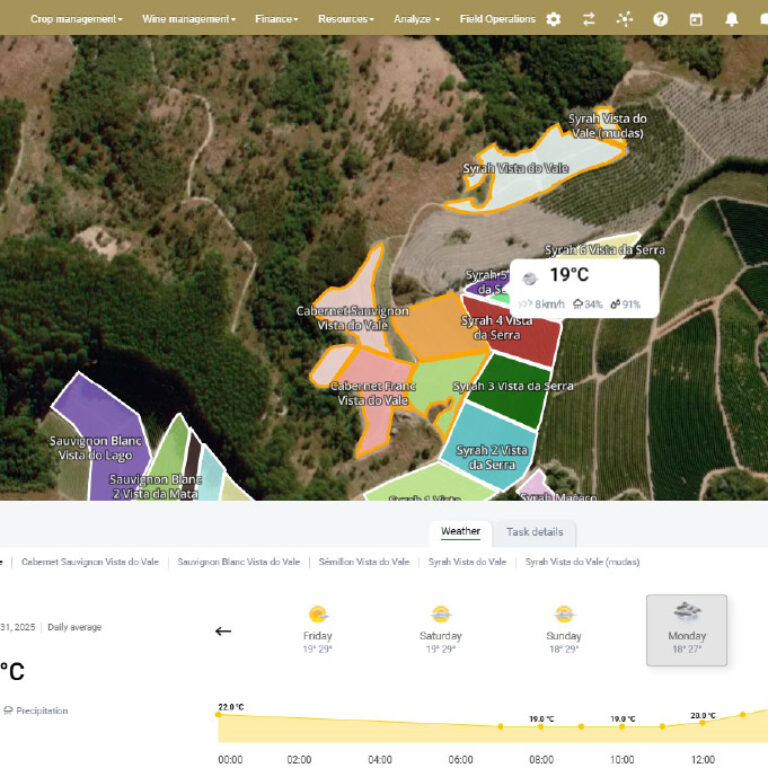This screenshot has height=768, width=768.
Task: Switch to the Weather tab
Action: click(x=460, y=532)
